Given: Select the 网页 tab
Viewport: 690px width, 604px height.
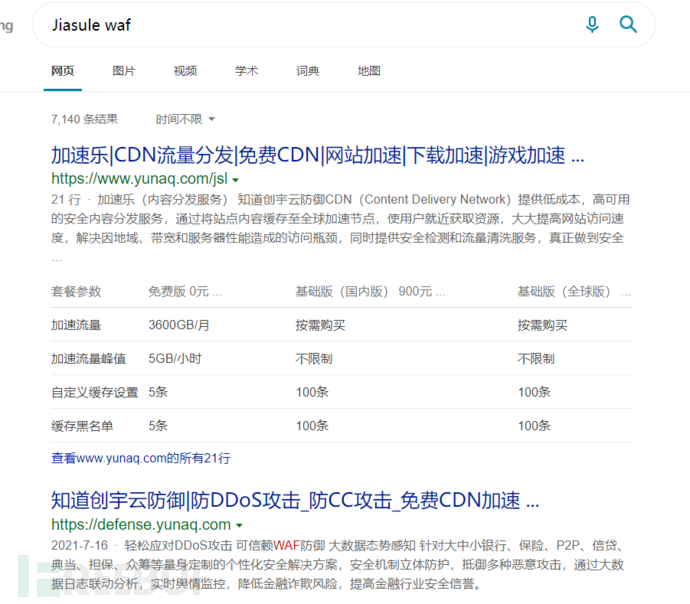Looking at the screenshot, I should coord(62,71).
